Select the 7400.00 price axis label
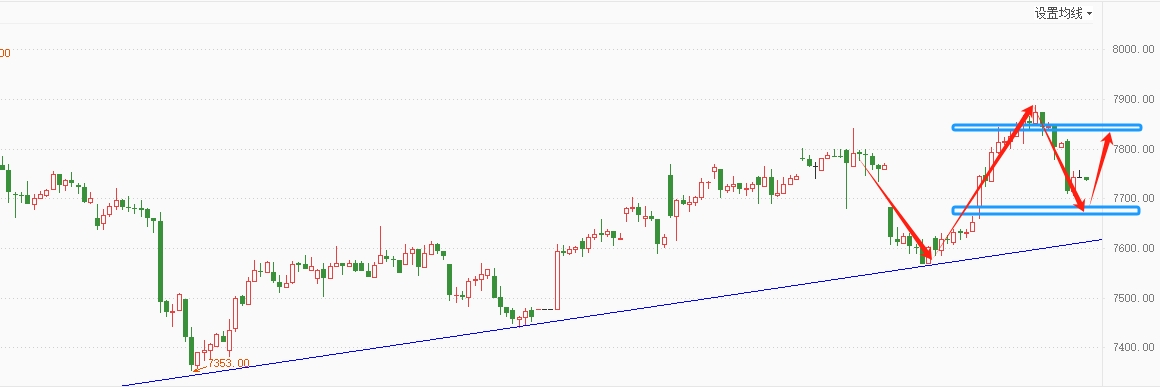This screenshot has width=1160, height=387. [x=1133, y=347]
